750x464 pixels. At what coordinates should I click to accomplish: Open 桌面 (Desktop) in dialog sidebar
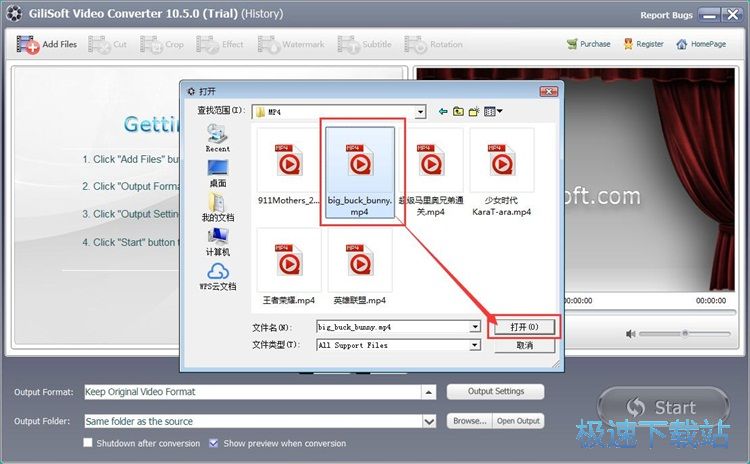pyautogui.click(x=218, y=173)
